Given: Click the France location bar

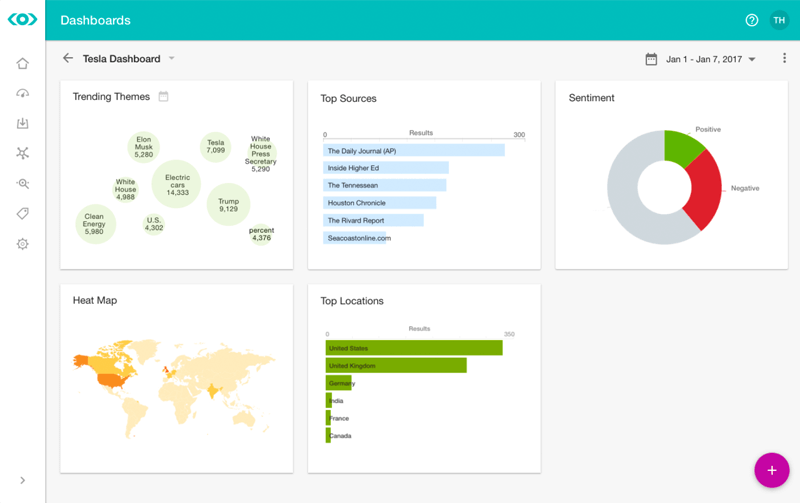Looking at the screenshot, I should (328, 418).
